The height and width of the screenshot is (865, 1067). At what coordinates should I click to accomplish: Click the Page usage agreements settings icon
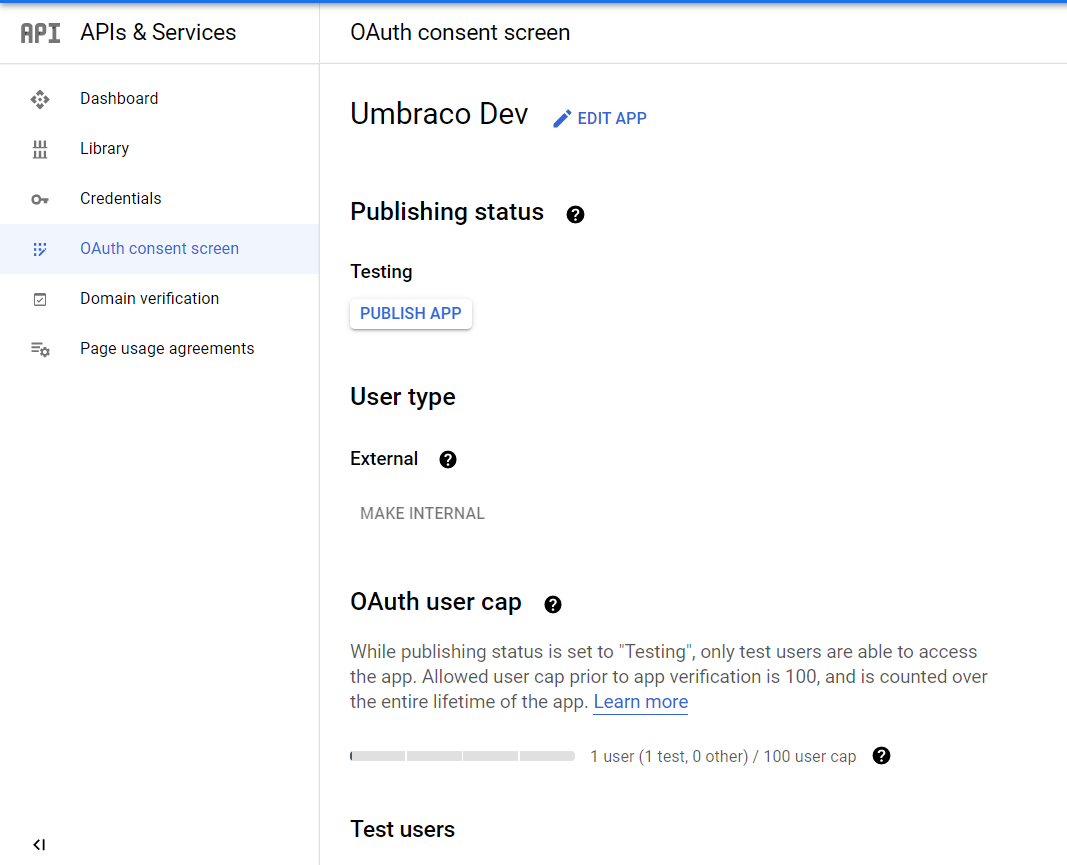pos(40,349)
